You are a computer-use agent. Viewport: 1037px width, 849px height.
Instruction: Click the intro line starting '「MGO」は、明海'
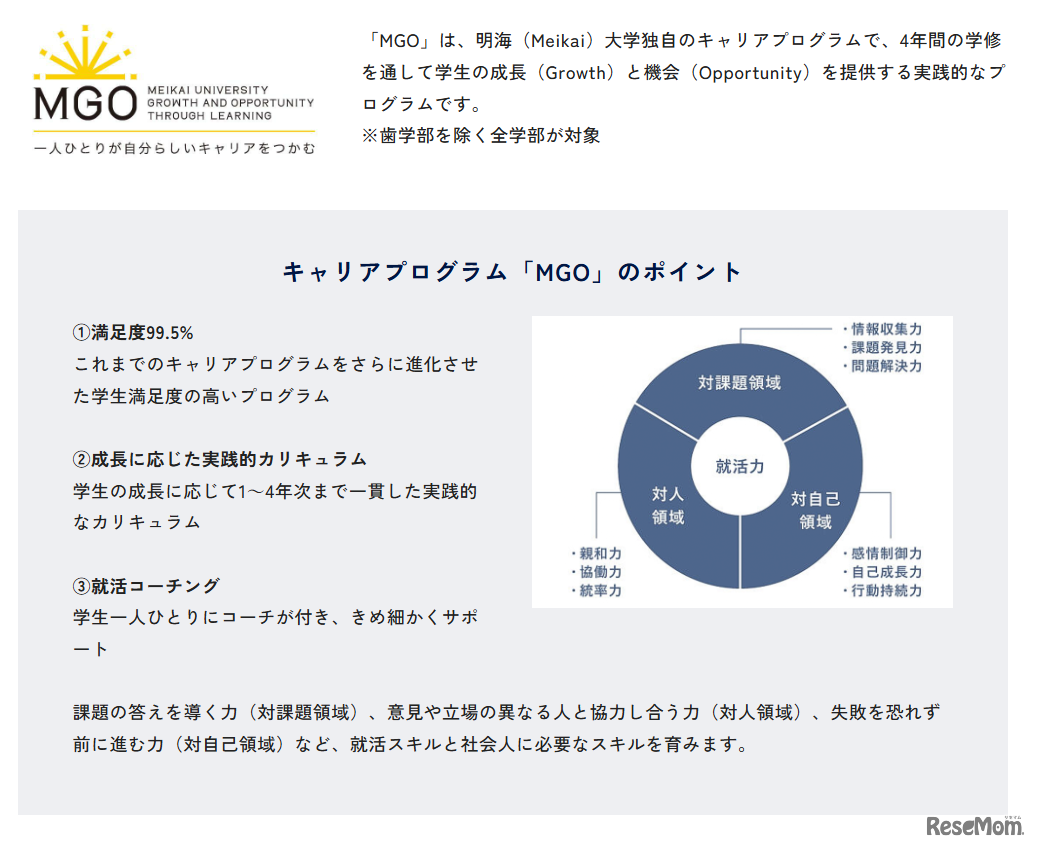(x=682, y=41)
